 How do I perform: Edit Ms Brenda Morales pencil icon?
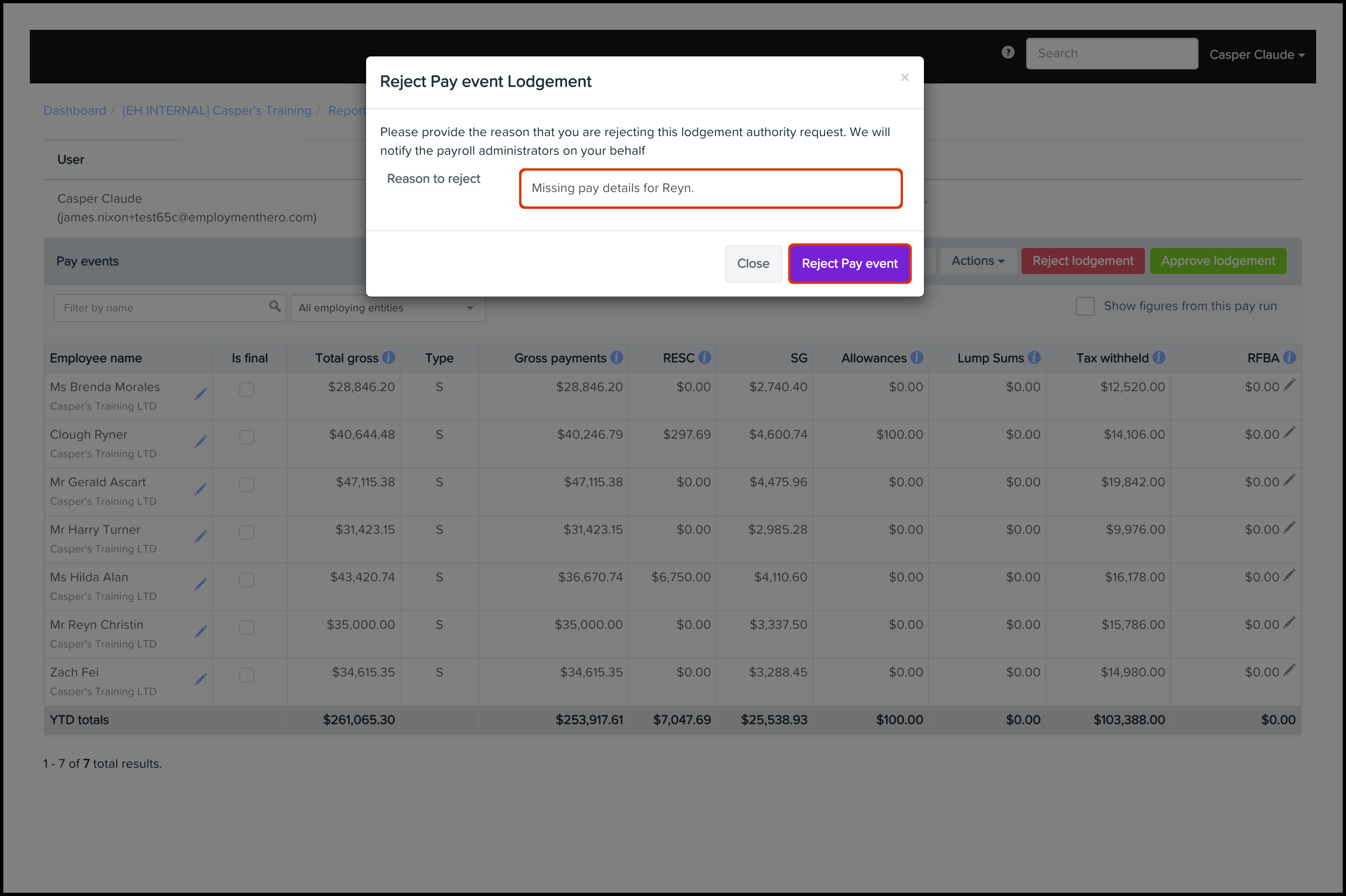[200, 394]
